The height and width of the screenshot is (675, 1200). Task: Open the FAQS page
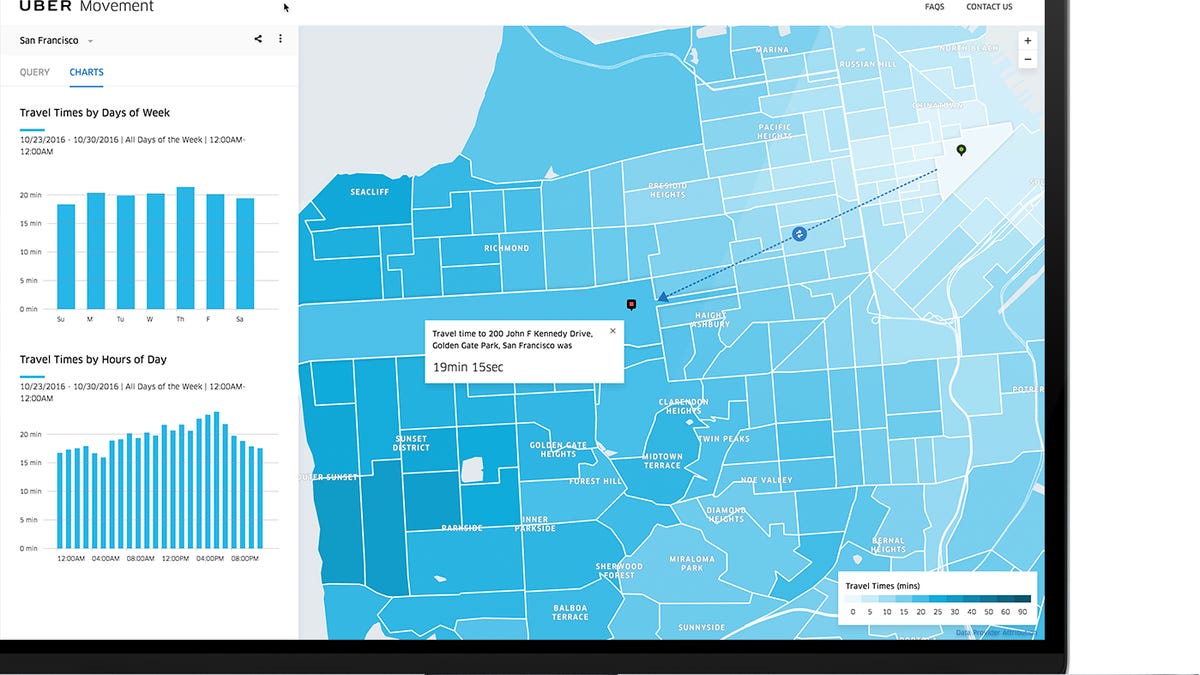(x=934, y=7)
